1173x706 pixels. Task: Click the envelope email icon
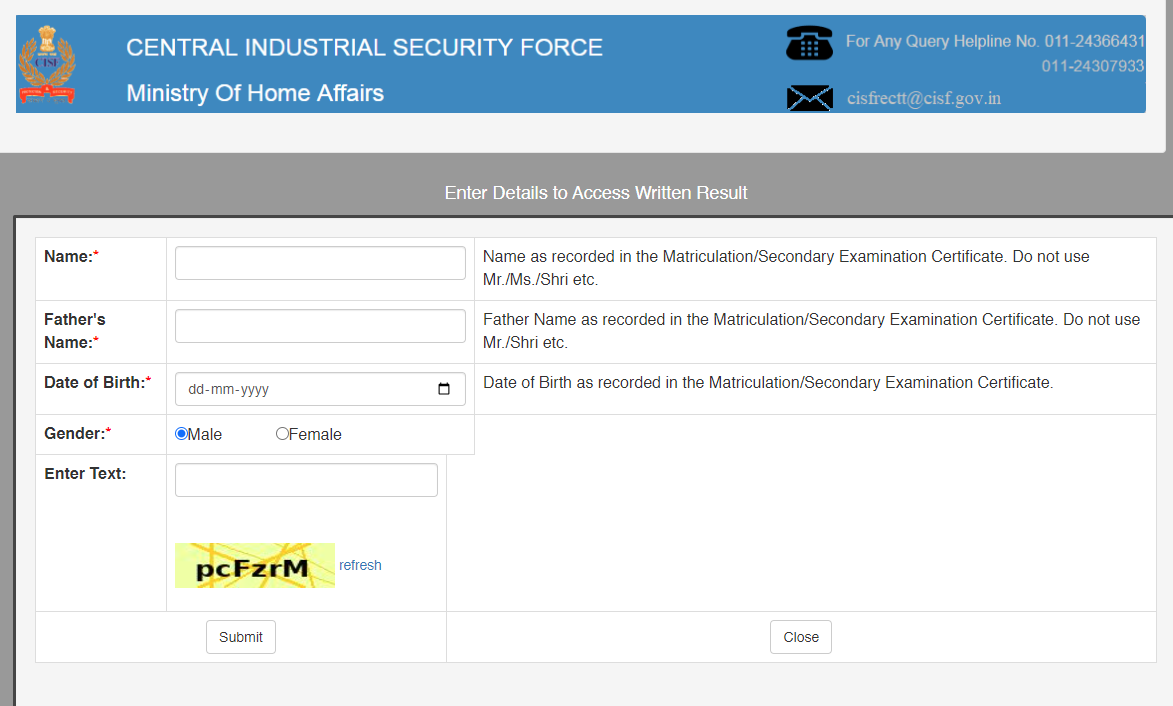pos(809,98)
